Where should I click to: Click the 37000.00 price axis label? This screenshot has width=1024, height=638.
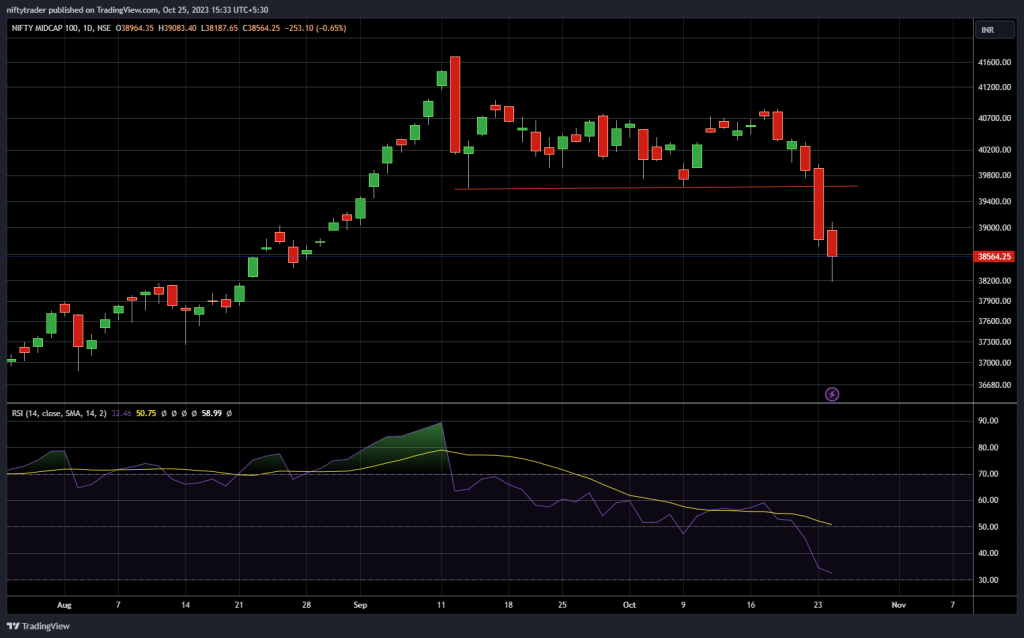(994, 363)
